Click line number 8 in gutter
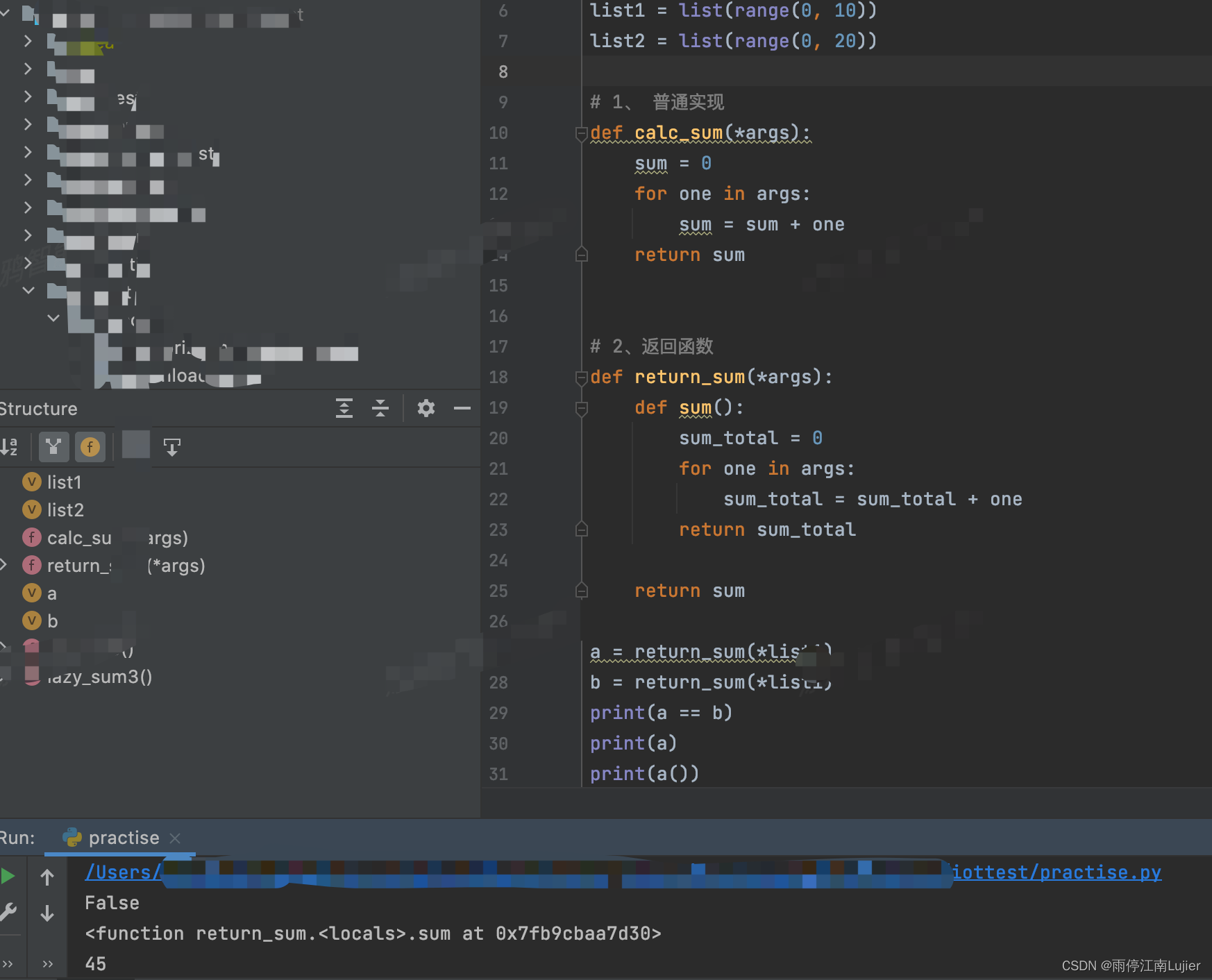1212x980 pixels. [x=503, y=71]
